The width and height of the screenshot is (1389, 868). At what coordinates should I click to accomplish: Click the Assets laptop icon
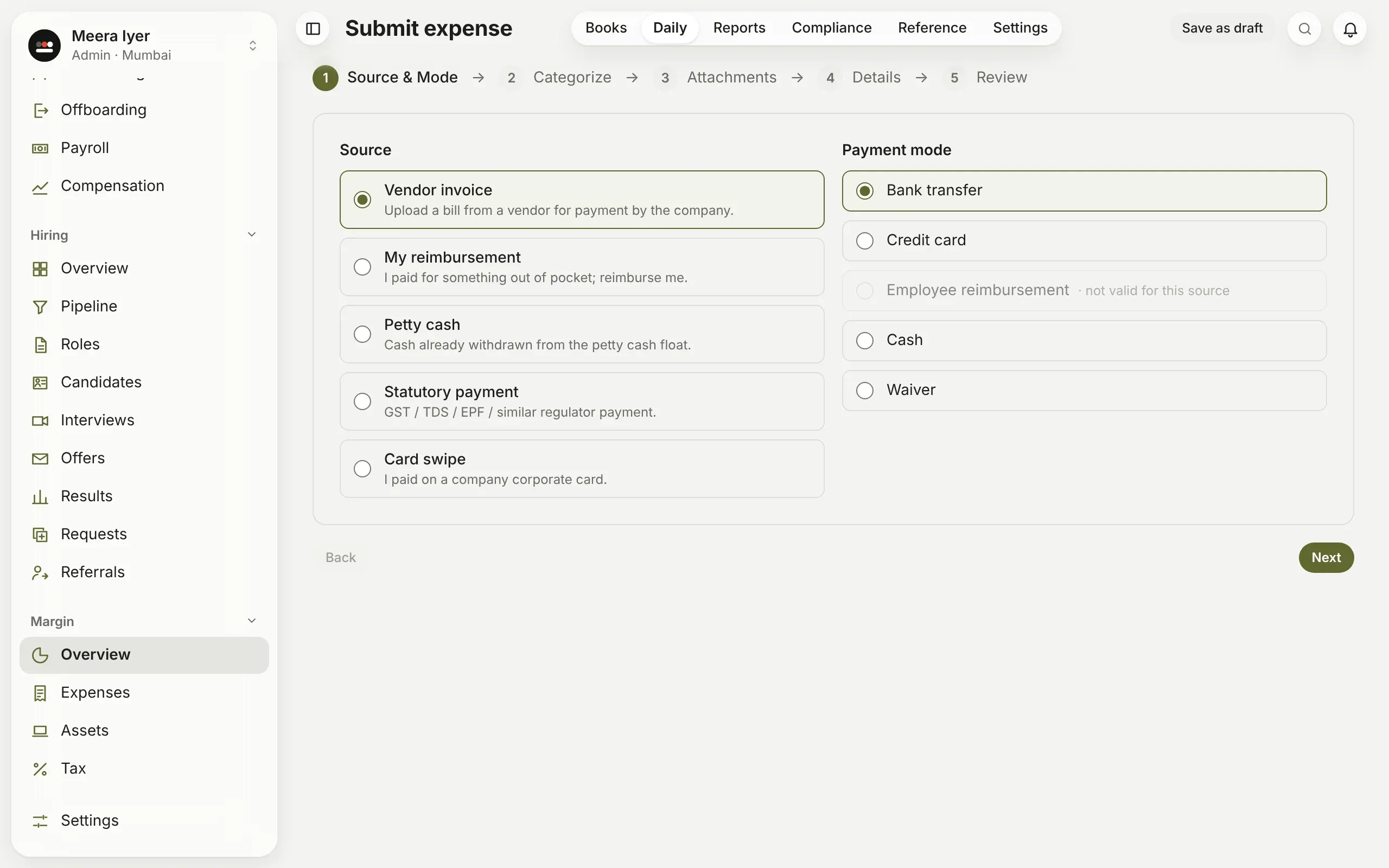pyautogui.click(x=40, y=731)
